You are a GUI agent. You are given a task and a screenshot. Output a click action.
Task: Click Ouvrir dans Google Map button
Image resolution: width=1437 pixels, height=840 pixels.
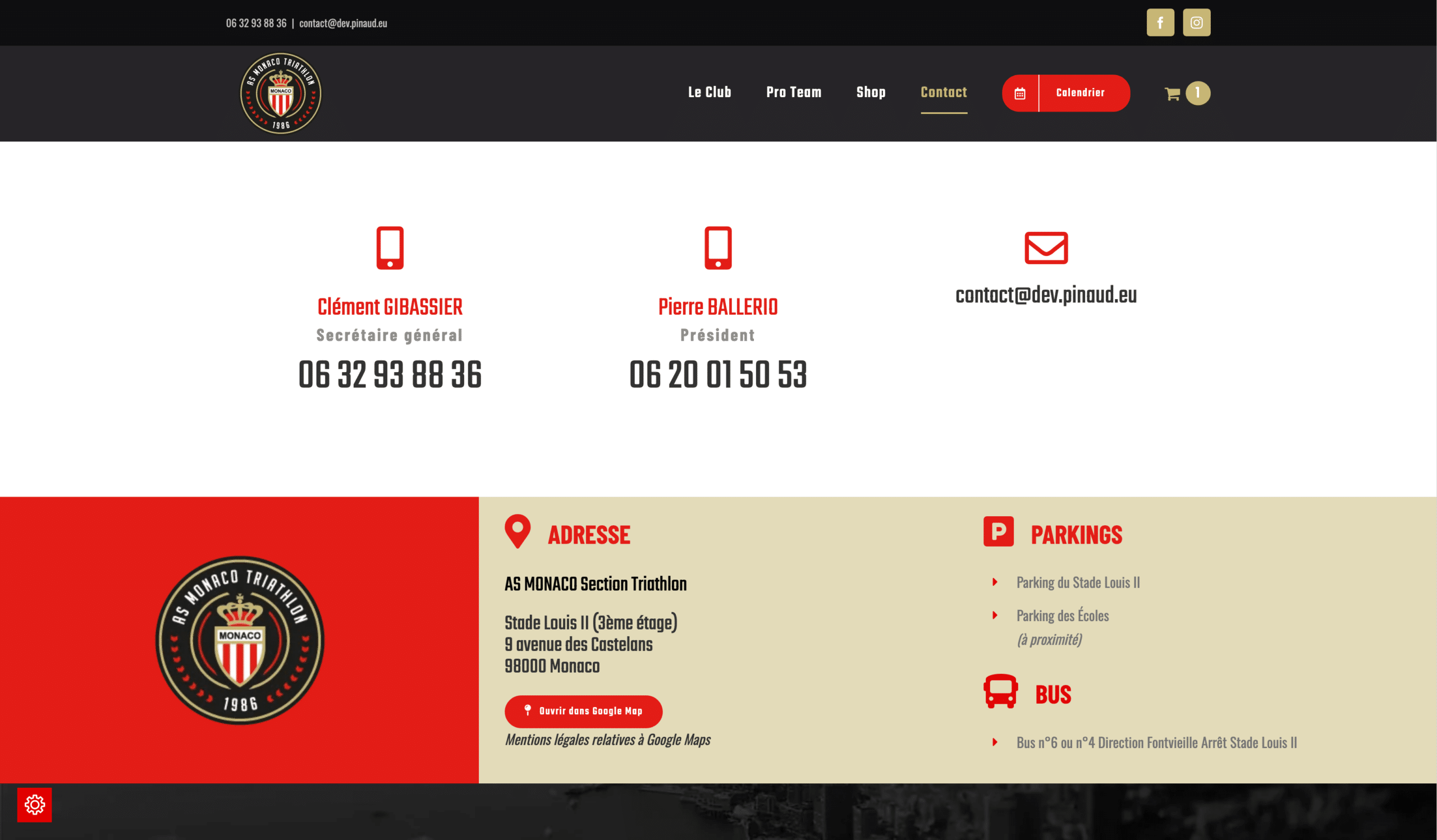pyautogui.click(x=583, y=711)
